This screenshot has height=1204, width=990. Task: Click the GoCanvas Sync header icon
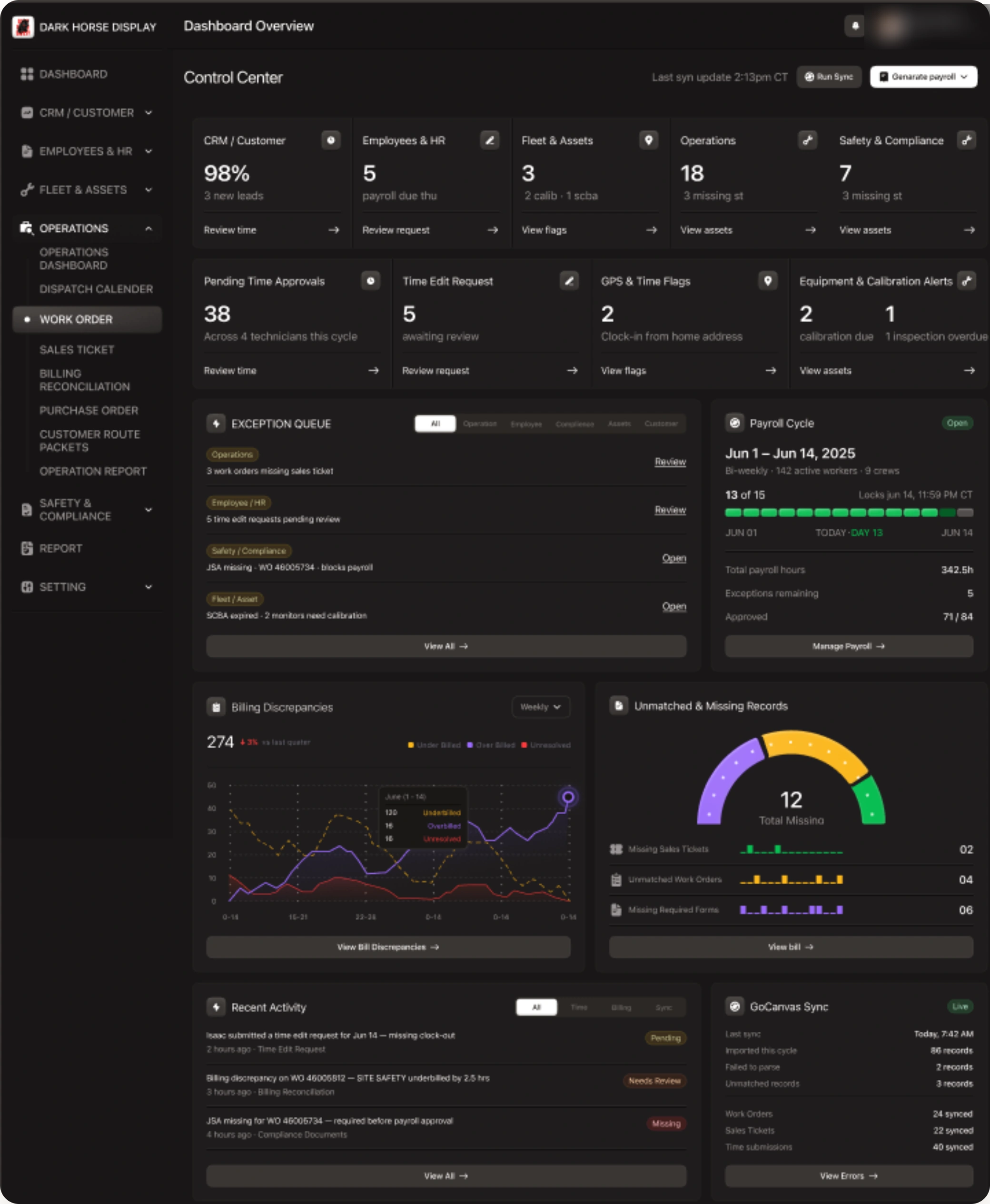click(734, 1006)
